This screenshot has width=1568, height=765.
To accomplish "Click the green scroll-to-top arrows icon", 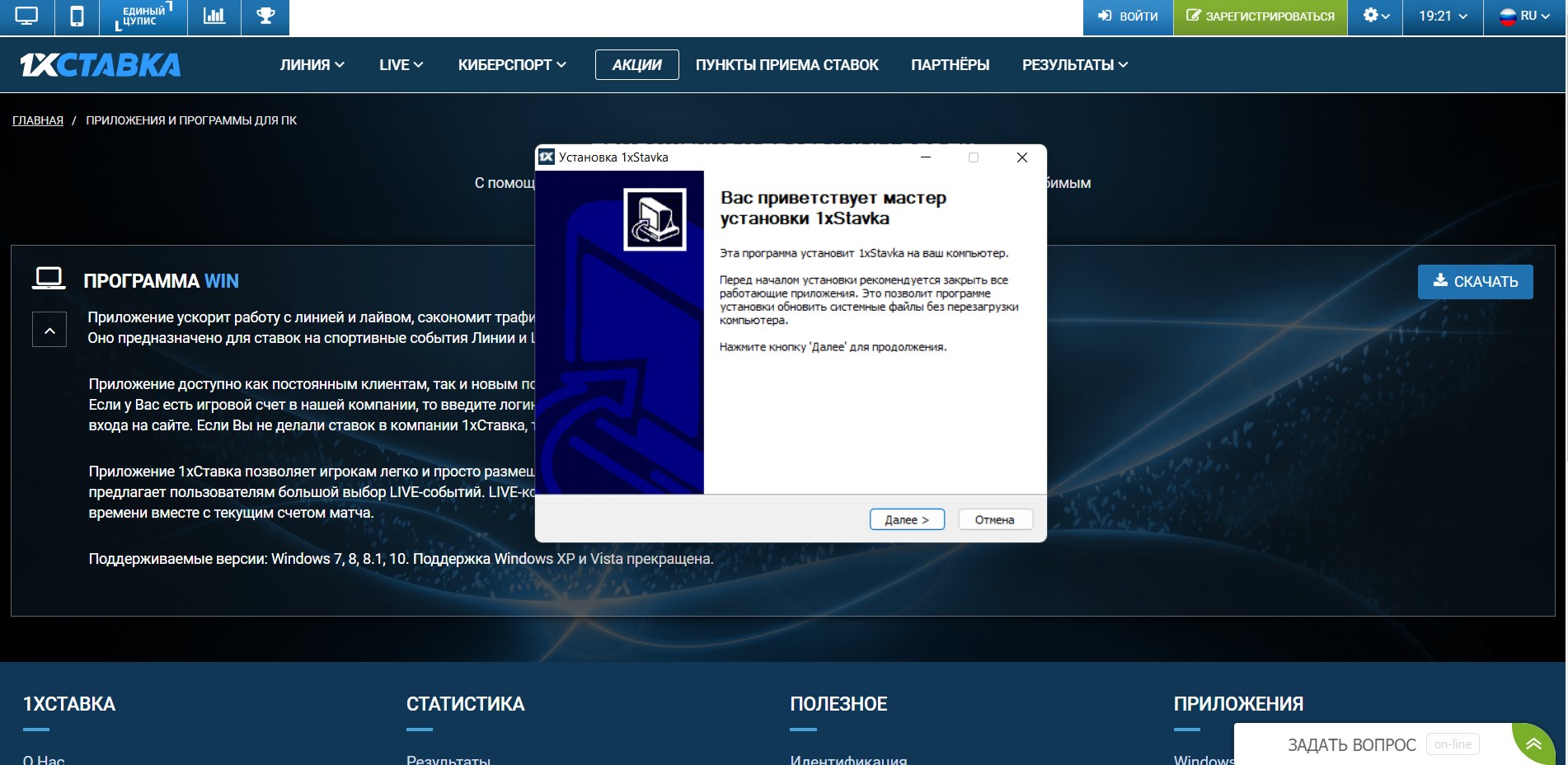I will click(1533, 744).
